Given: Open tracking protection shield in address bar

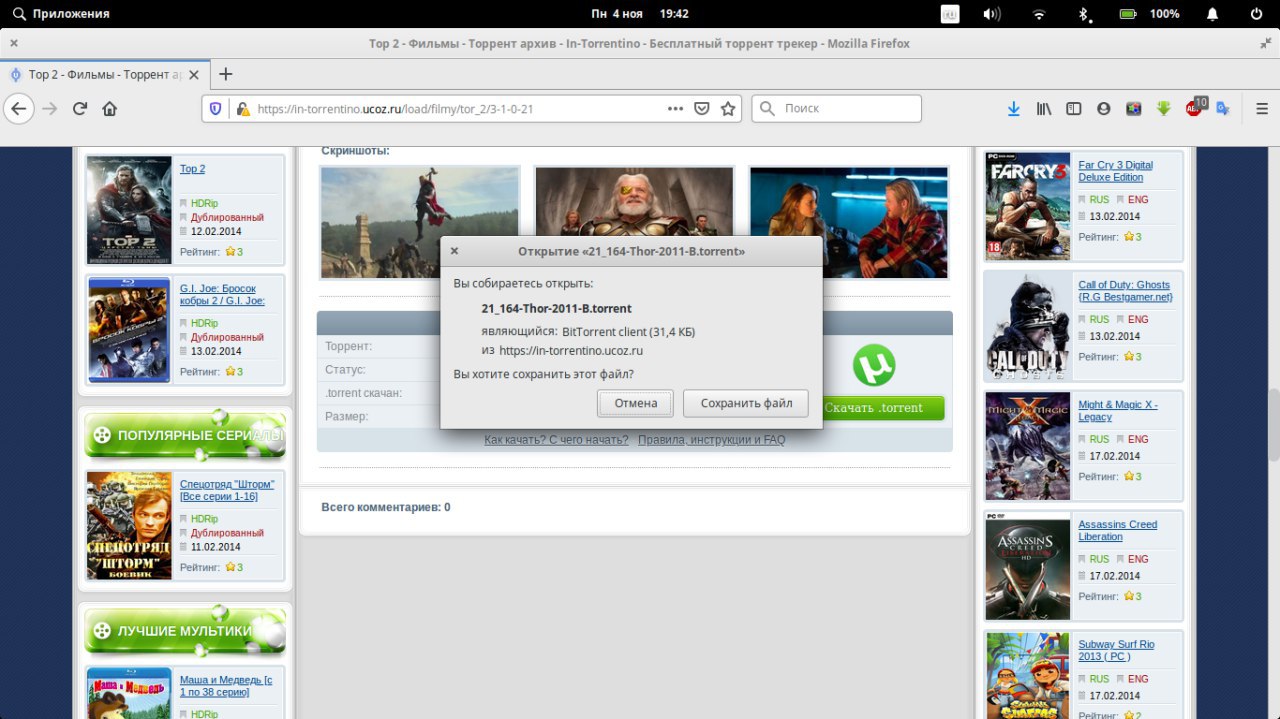Looking at the screenshot, I should point(215,108).
